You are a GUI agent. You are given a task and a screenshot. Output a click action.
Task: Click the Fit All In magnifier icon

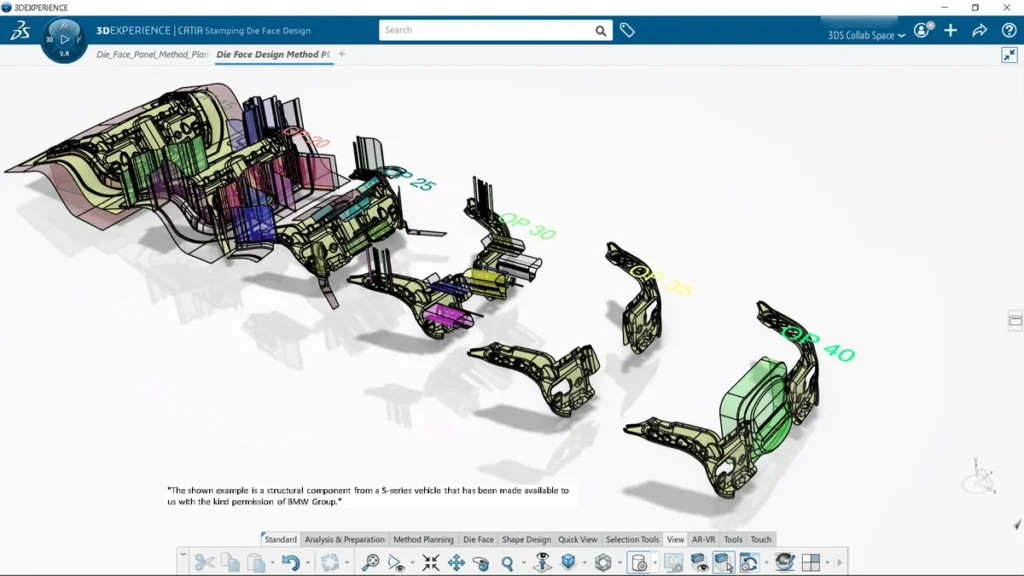[x=370, y=562]
